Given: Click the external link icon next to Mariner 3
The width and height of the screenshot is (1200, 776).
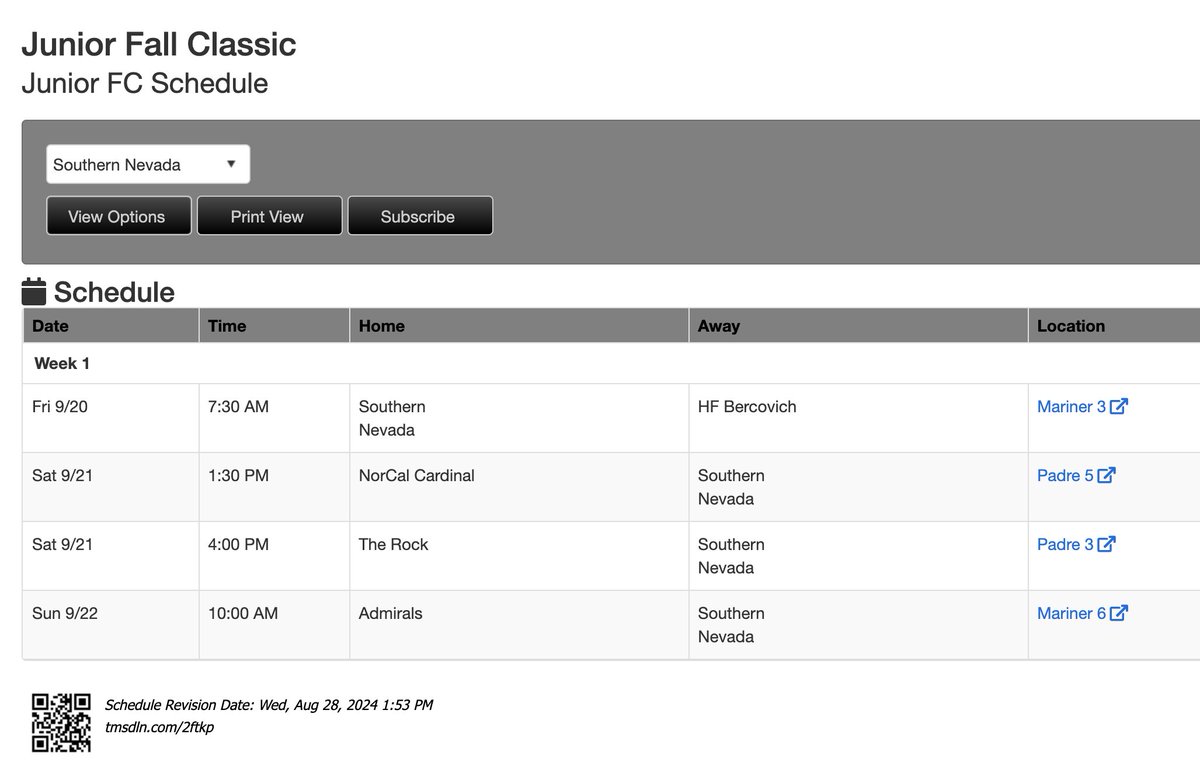Looking at the screenshot, I should pos(1119,406).
